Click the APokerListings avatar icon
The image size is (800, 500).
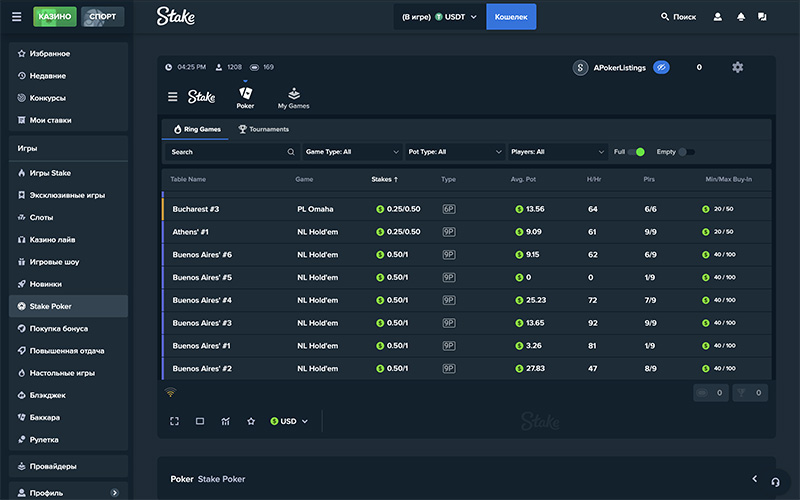[580, 67]
